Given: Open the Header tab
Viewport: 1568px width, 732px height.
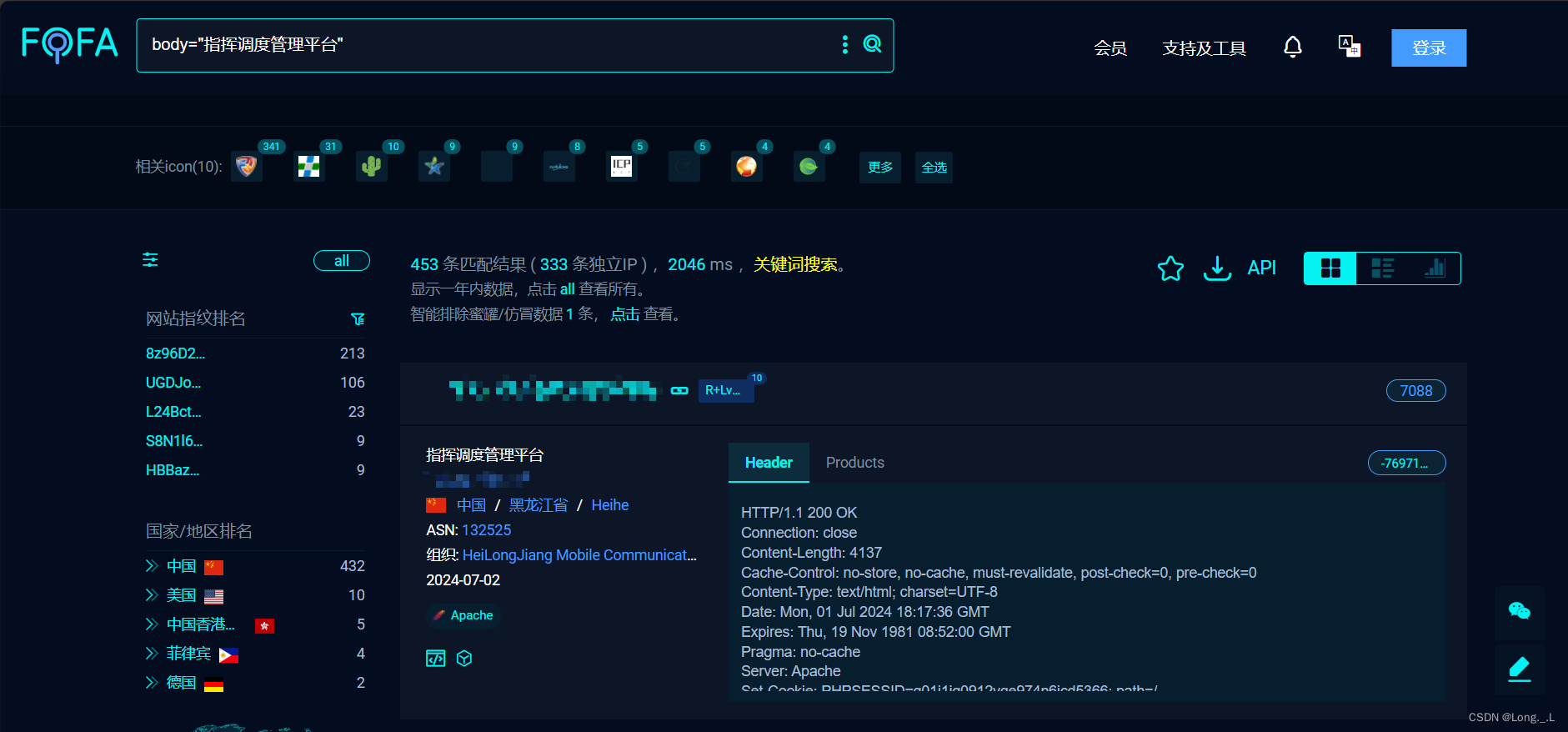Looking at the screenshot, I should tap(769, 463).
